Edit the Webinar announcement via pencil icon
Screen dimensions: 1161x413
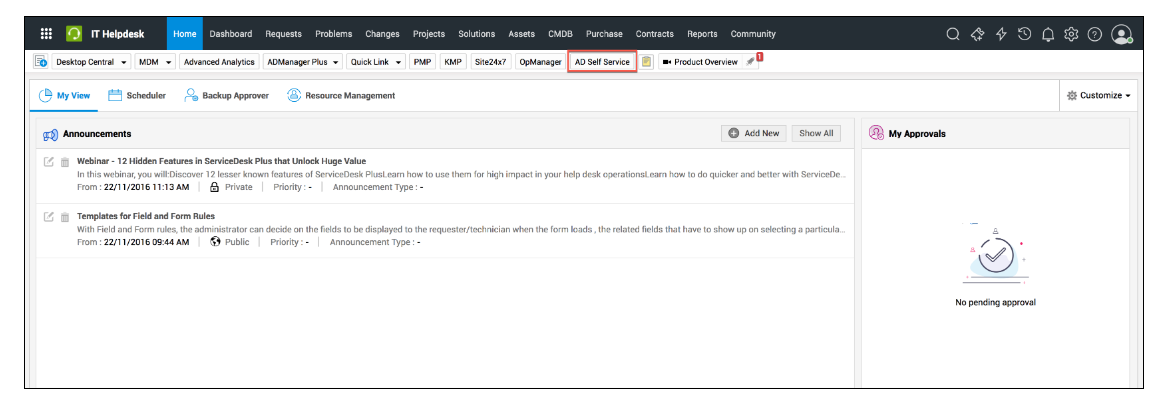(x=48, y=161)
